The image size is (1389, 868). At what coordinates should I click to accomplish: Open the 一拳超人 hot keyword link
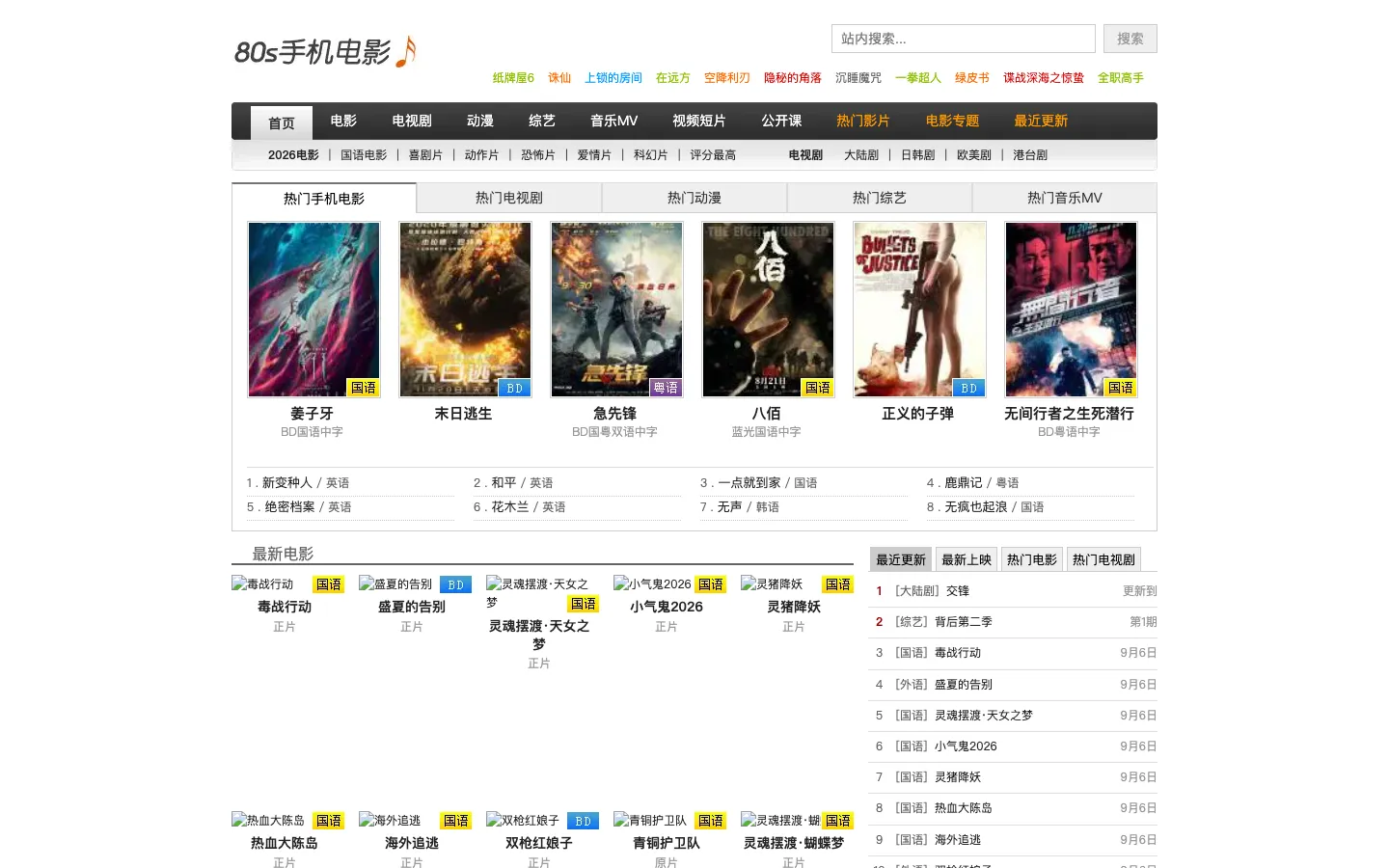pos(918,78)
